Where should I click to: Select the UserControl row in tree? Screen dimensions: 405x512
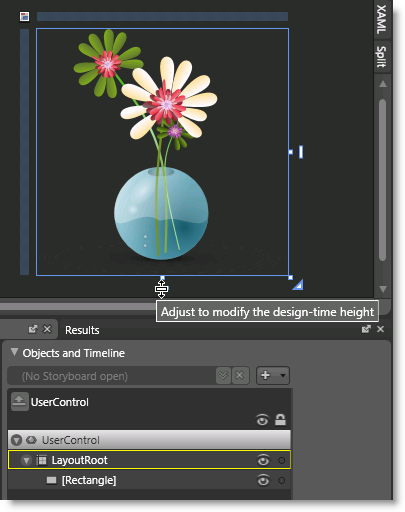[149, 440]
